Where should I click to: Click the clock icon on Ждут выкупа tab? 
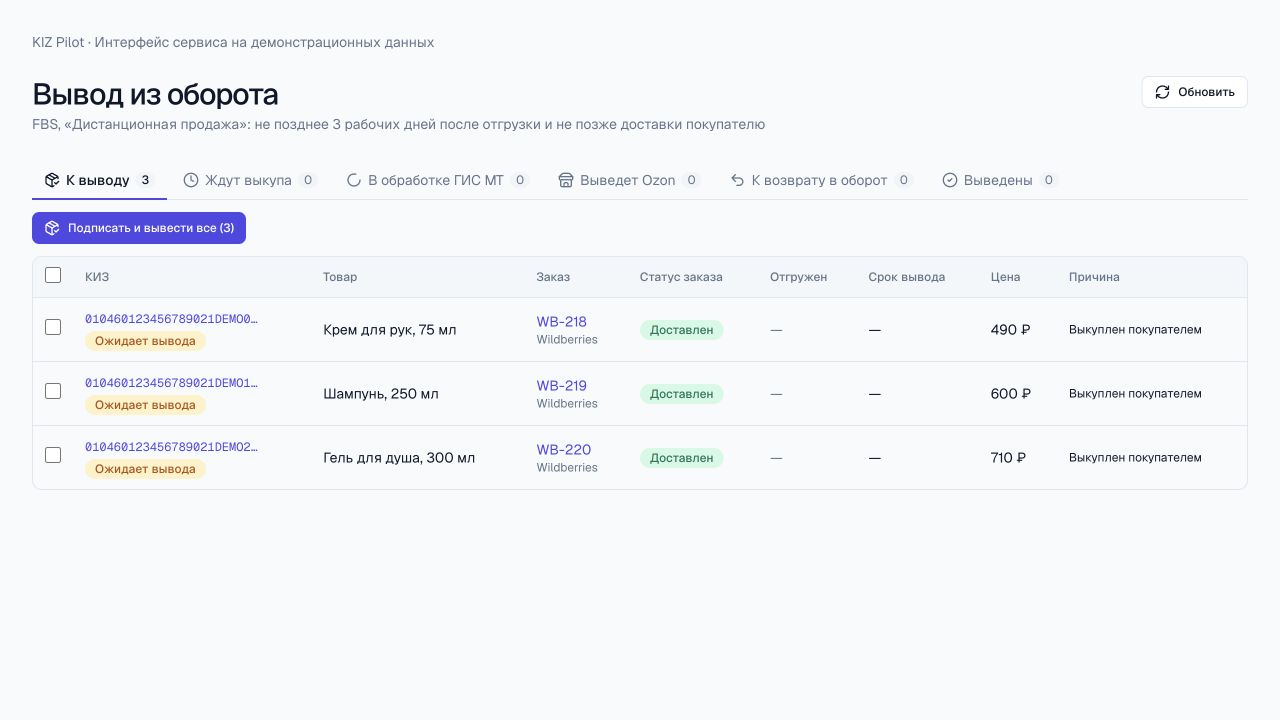[x=191, y=180]
